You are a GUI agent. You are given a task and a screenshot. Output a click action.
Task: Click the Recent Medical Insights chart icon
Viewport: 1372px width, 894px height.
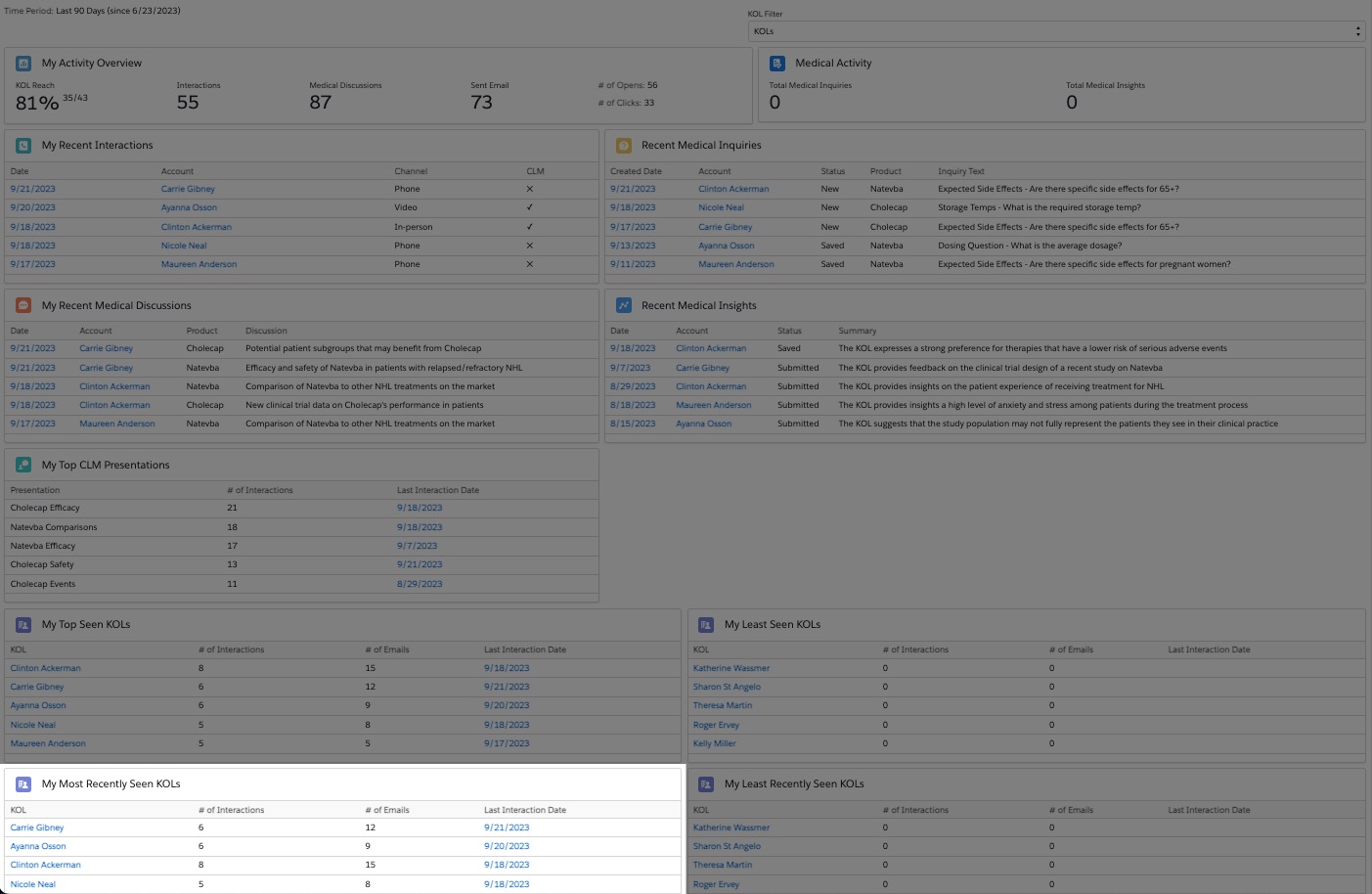623,305
